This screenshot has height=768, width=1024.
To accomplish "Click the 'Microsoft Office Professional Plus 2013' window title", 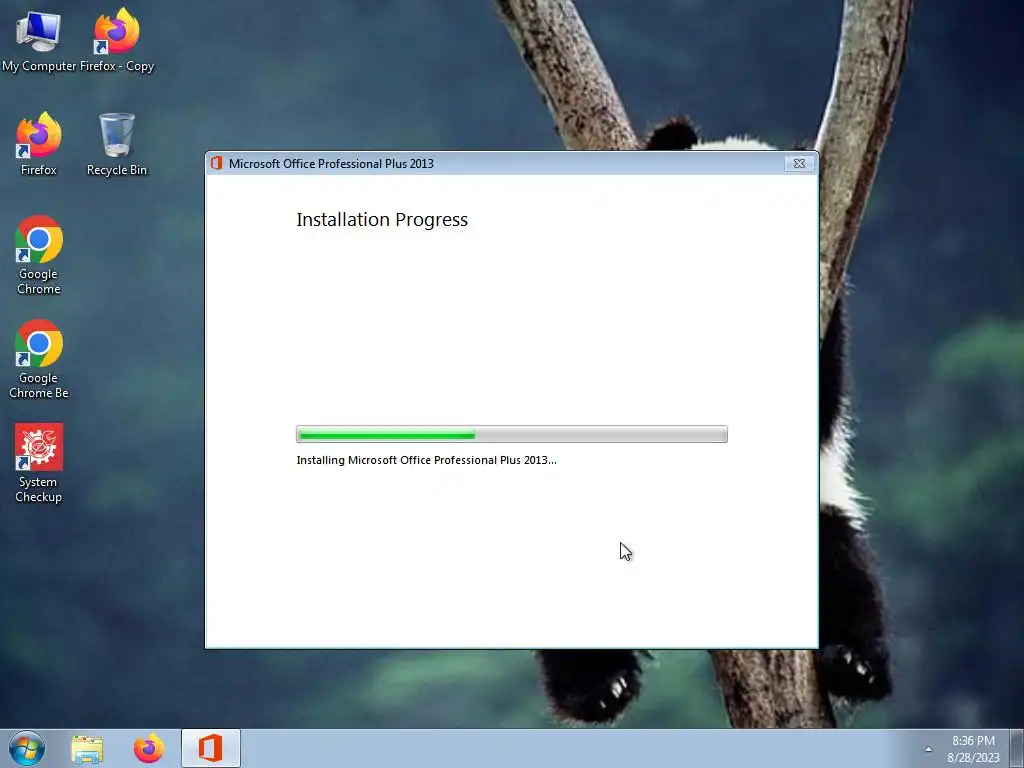I will pos(331,164).
